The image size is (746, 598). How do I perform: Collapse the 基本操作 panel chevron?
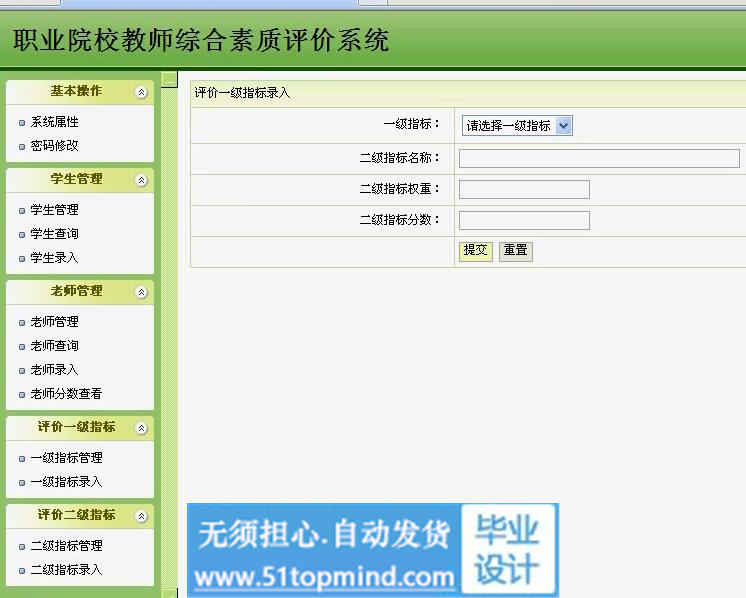141,92
